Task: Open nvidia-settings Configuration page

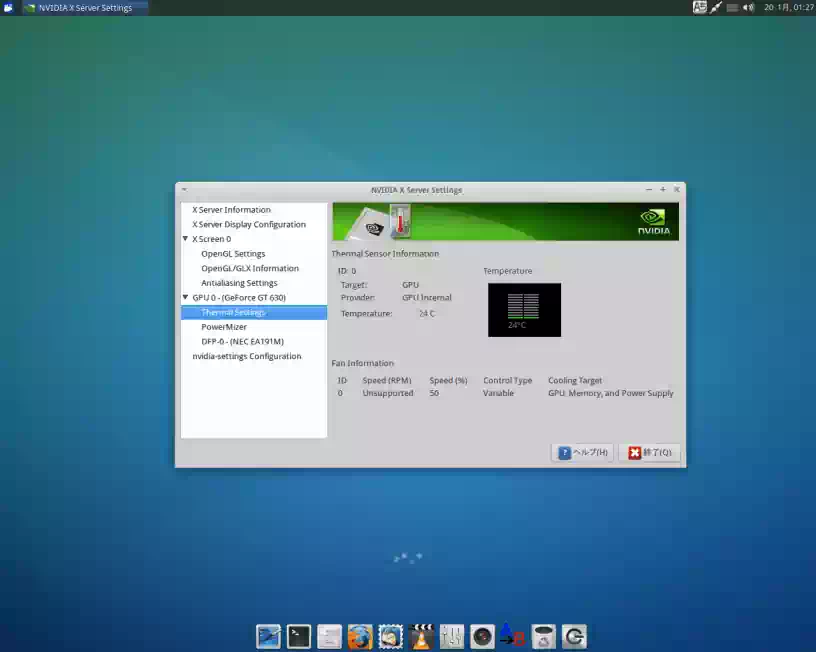Action: 247,356
